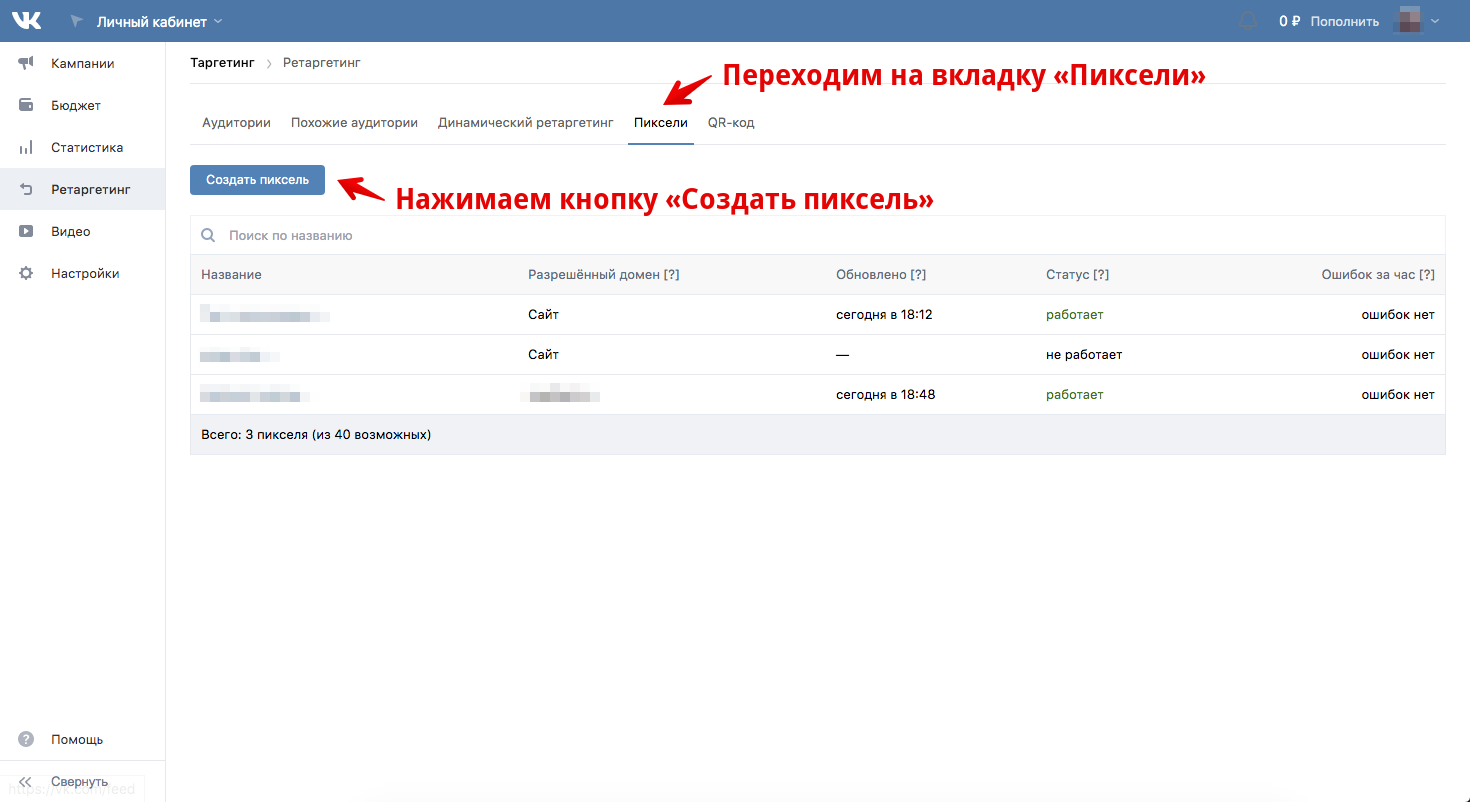Click the [?] hint next to Разрешённый домен
This screenshot has width=1470, height=802.
671,274
